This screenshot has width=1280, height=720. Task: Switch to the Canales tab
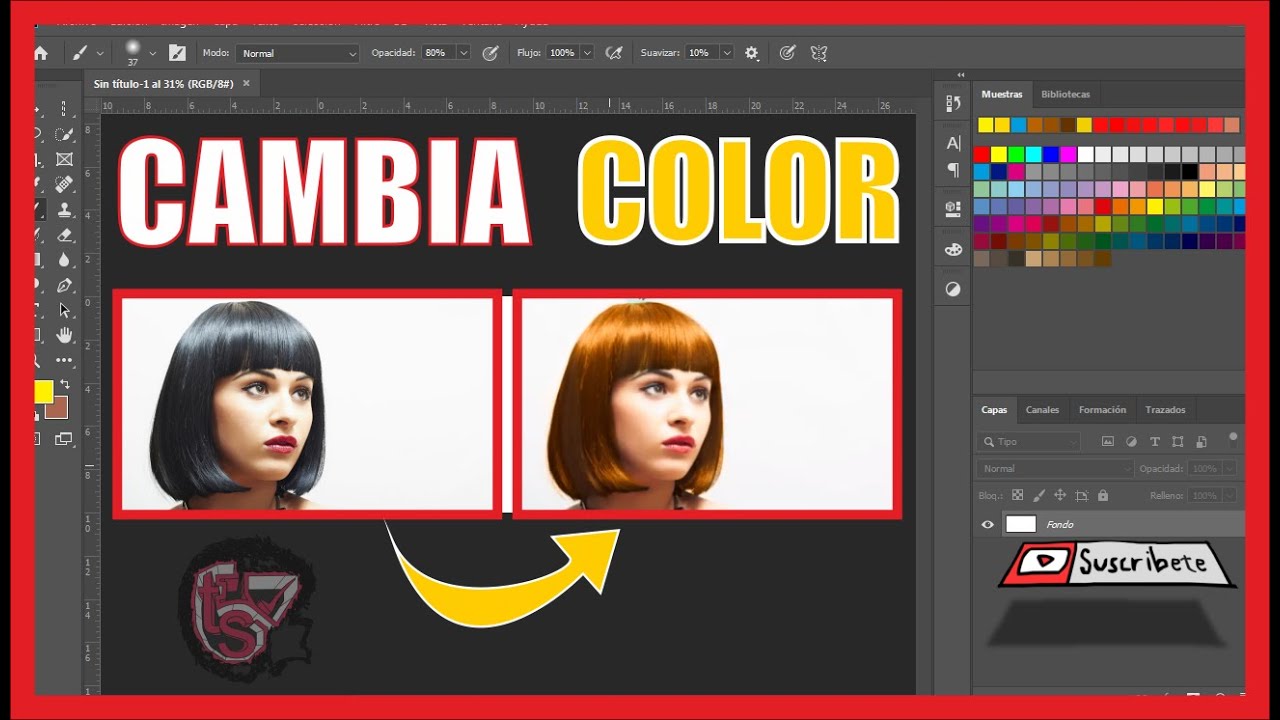(1042, 410)
